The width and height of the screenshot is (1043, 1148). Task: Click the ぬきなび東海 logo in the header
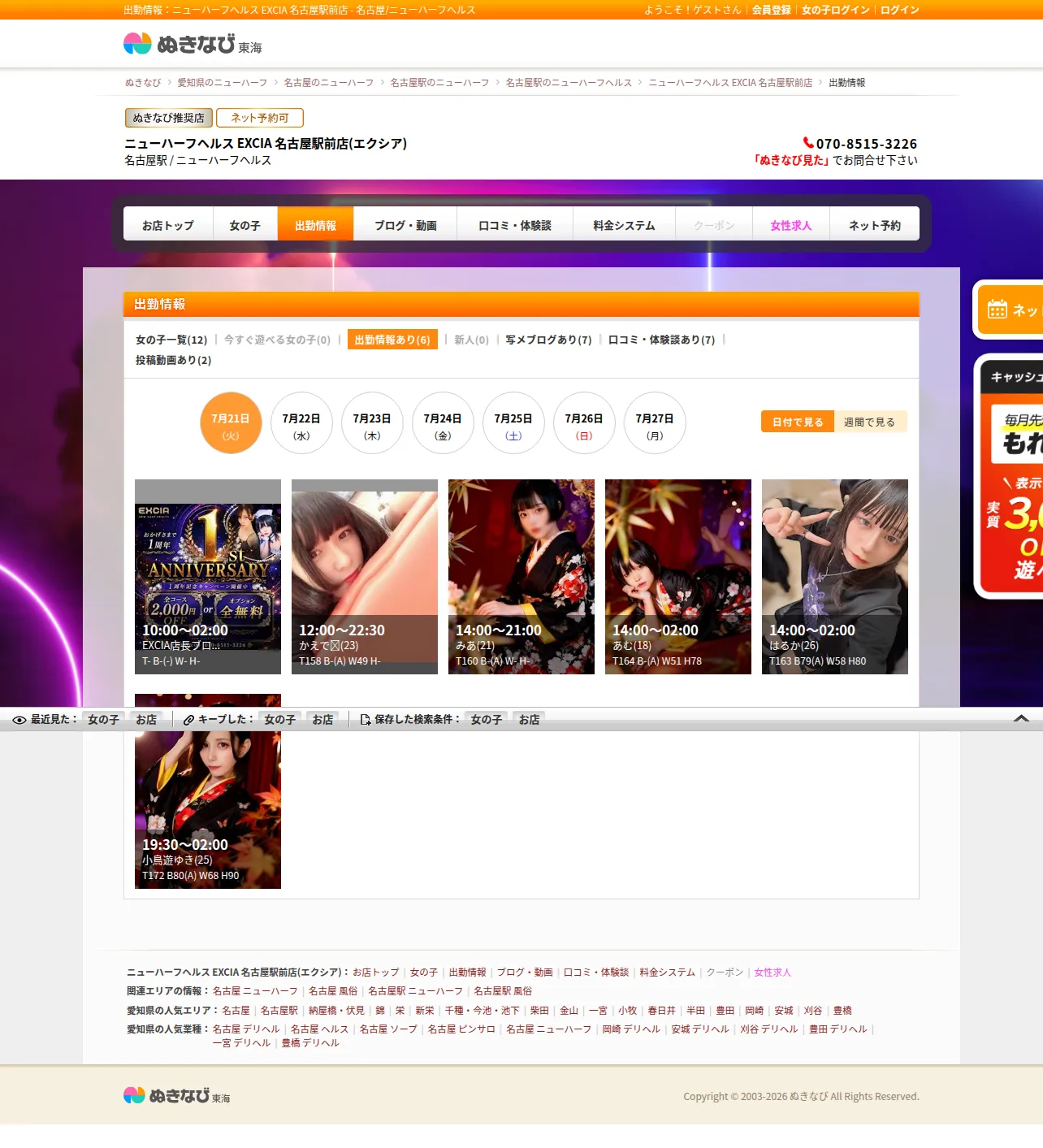193,44
